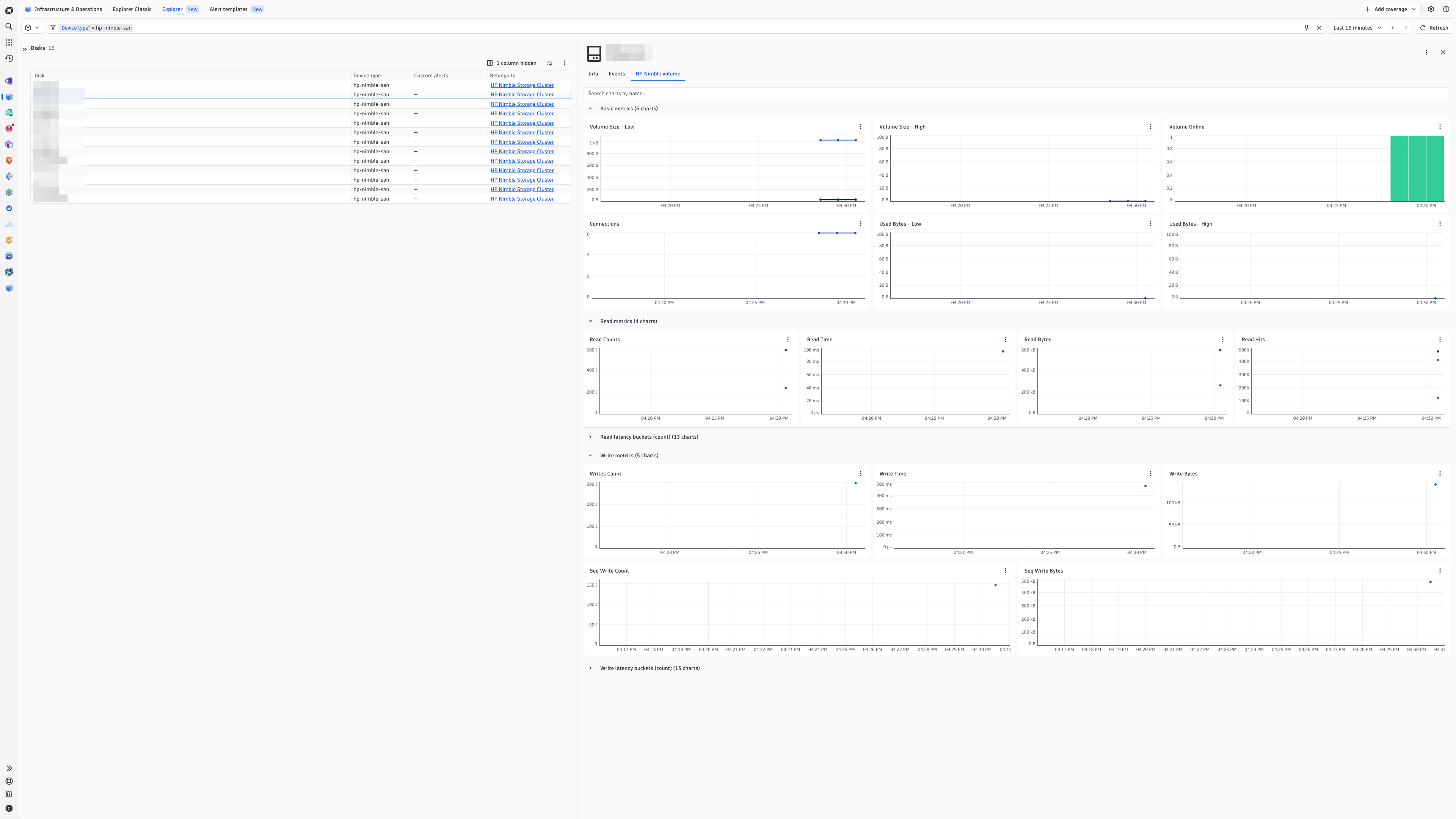Open the Clouds app icon in sidebar

9,224
